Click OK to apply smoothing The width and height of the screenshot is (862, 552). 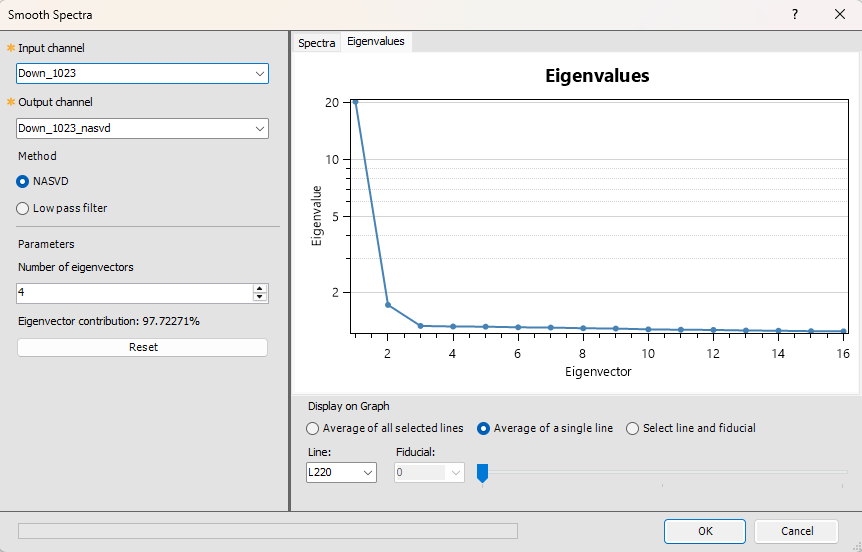pyautogui.click(x=705, y=531)
